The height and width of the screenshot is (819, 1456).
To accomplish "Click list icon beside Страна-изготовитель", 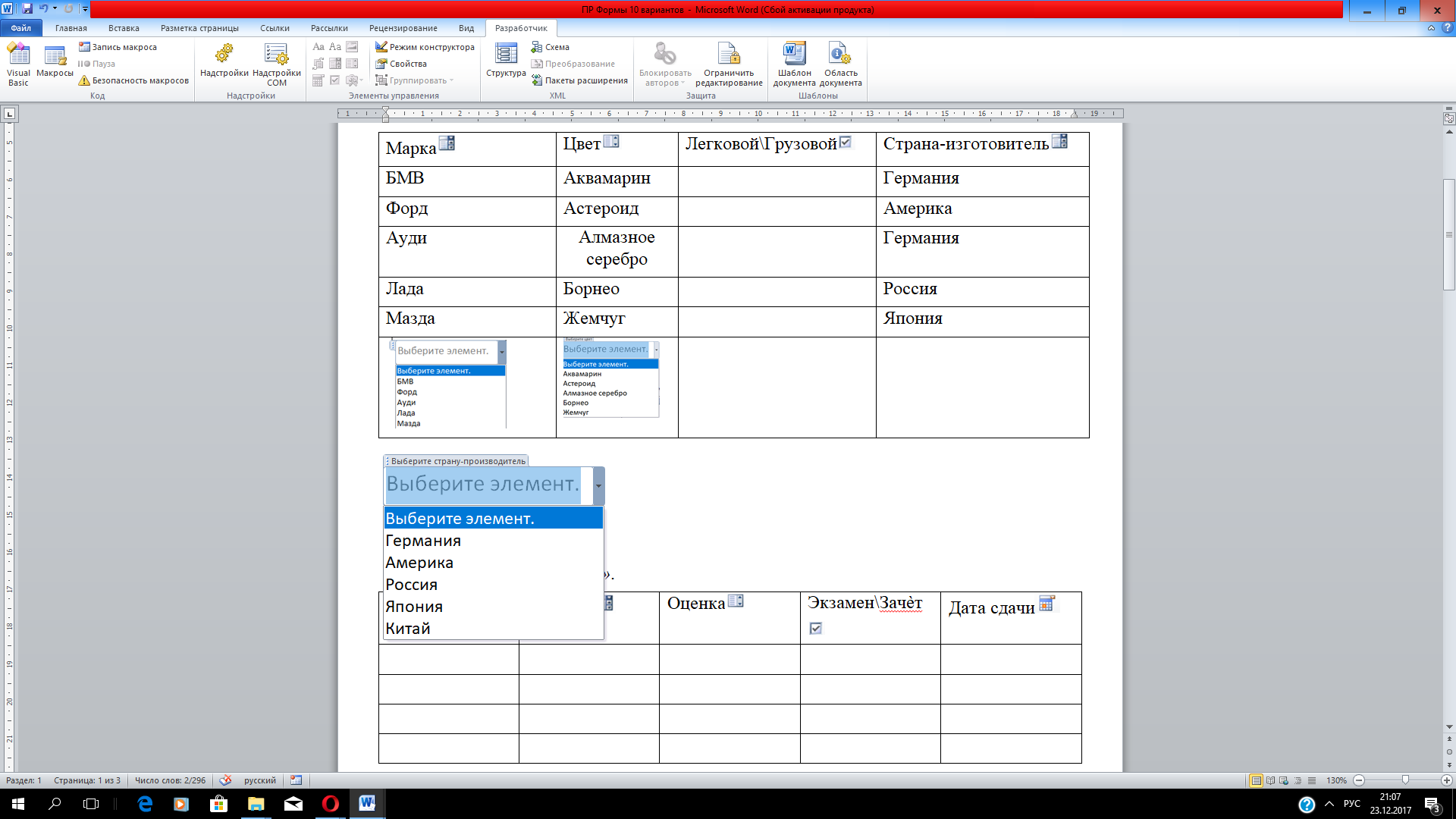I will pyautogui.click(x=1059, y=141).
